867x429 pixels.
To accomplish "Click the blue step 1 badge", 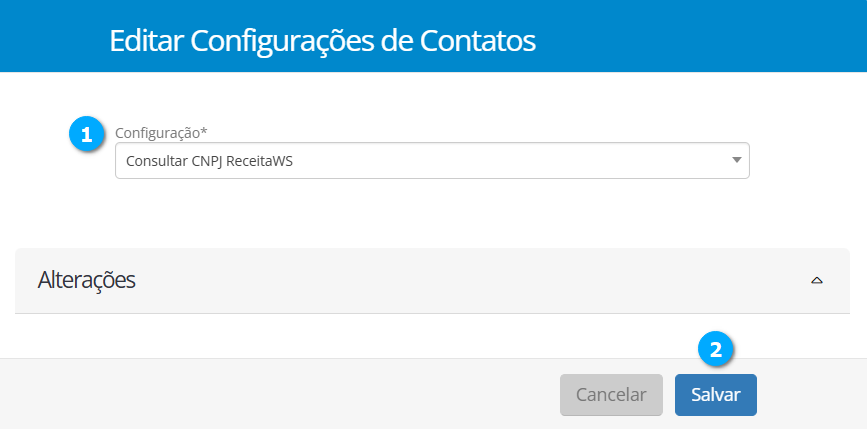I will coord(86,134).
